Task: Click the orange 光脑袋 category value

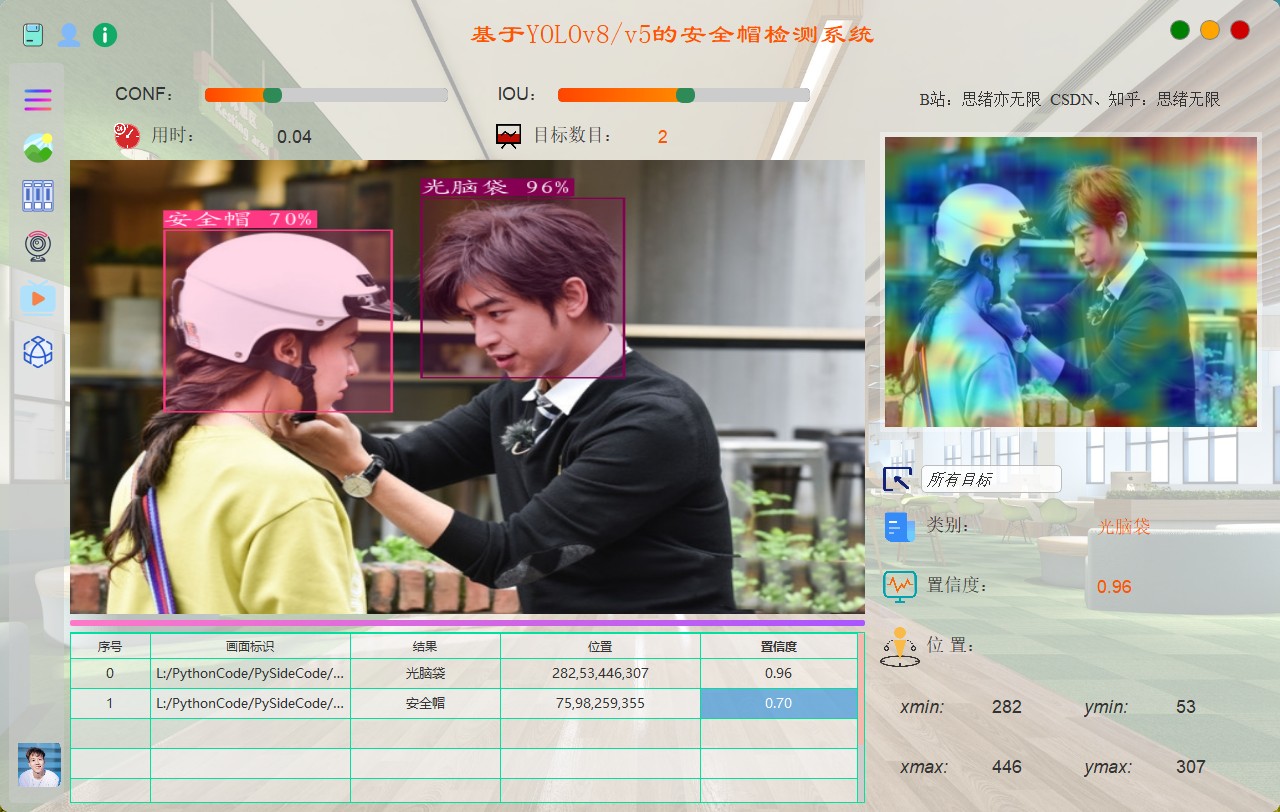Action: [x=1124, y=527]
